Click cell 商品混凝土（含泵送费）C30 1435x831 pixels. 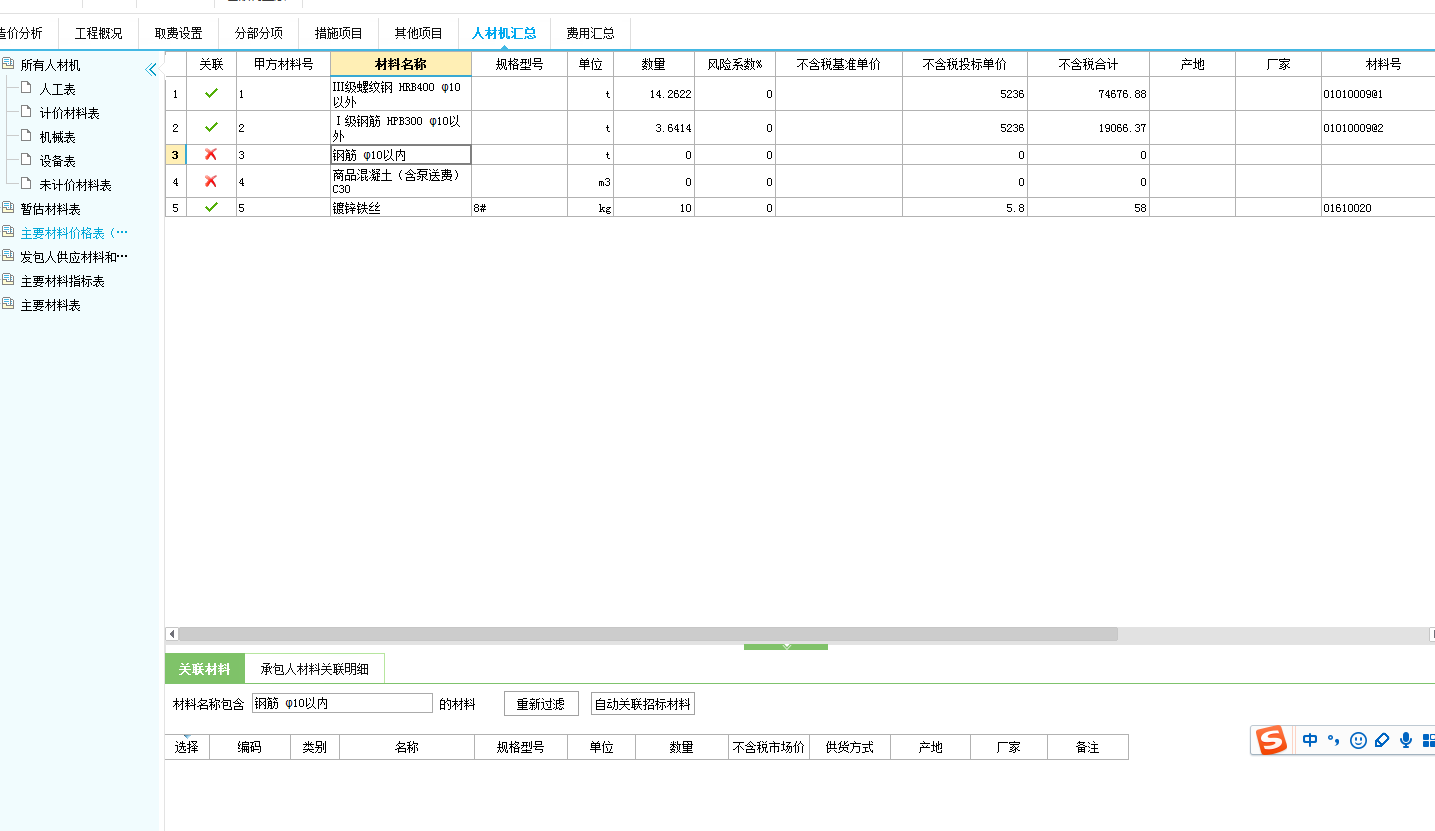click(x=400, y=181)
